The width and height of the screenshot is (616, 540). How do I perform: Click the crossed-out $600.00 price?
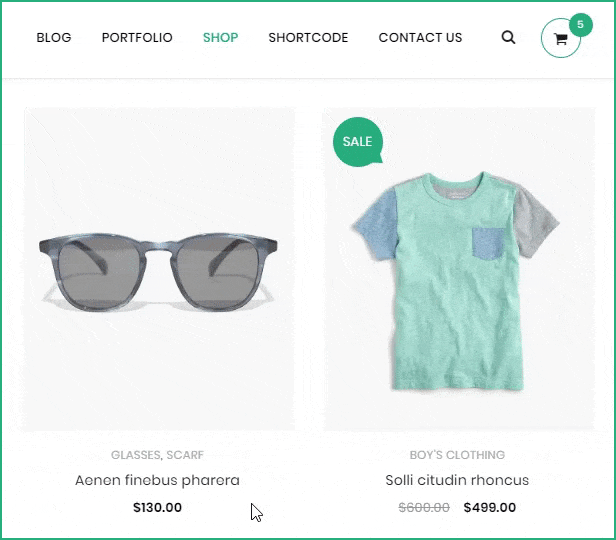tap(424, 507)
